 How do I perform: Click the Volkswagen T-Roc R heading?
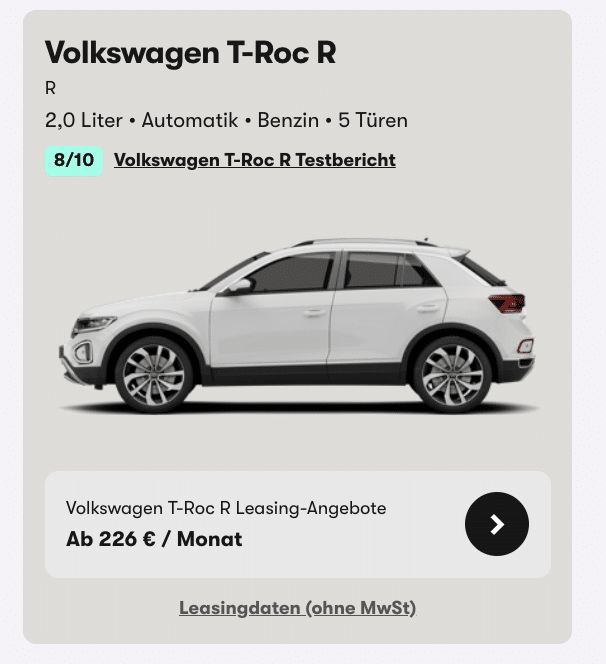191,53
